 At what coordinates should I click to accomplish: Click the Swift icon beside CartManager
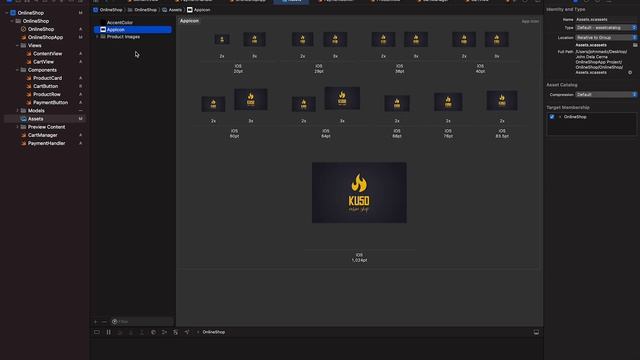tap(24, 135)
